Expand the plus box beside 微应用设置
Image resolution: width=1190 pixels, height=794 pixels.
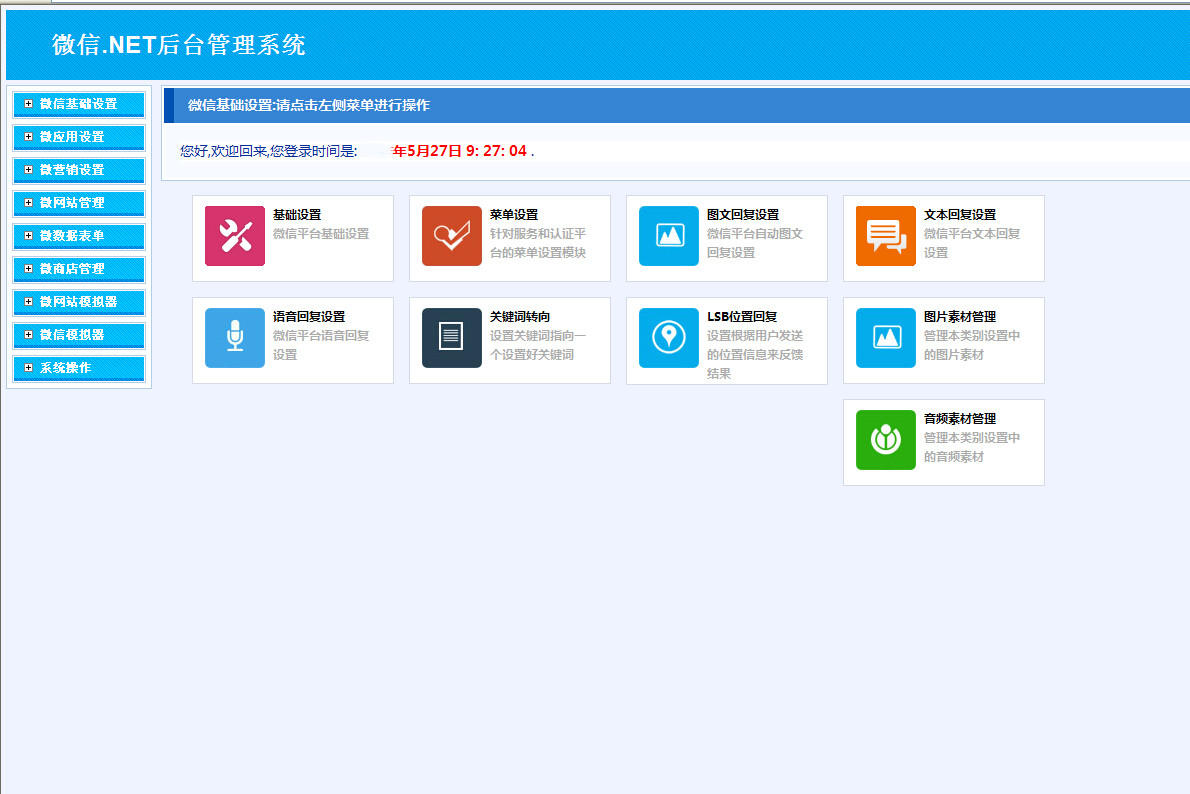(x=28, y=137)
